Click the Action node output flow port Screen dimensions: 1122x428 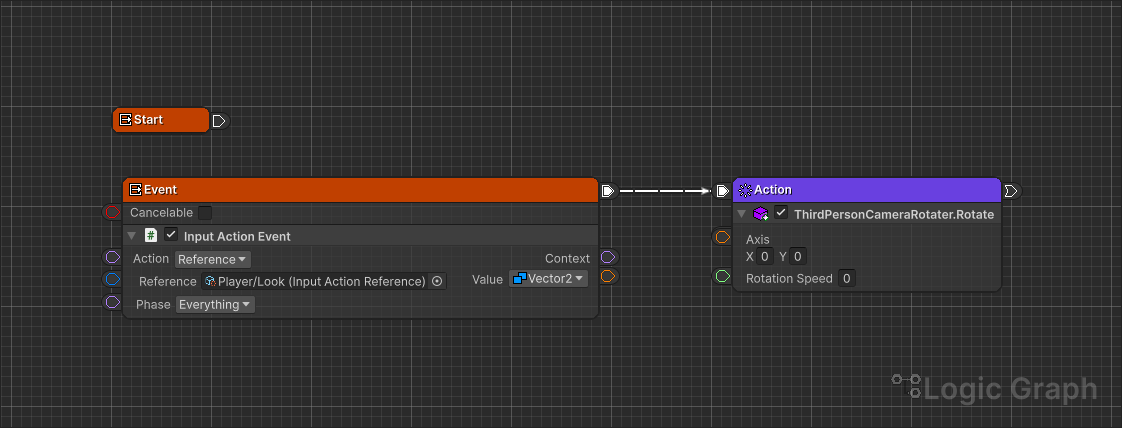(x=1011, y=190)
